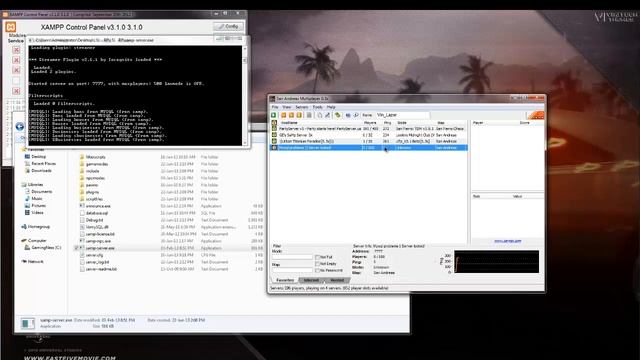The width and height of the screenshot is (640, 360).
Task: Click the SA-MP orange logo at toolbar right
Action: coord(536,115)
